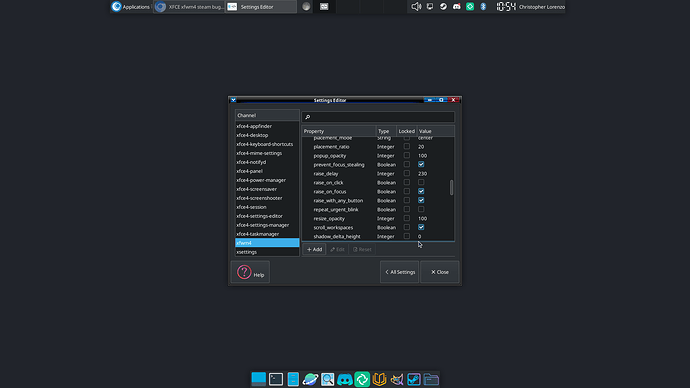Open the GIMP icon in the dock
The height and width of the screenshot is (388, 690).
(x=396, y=379)
